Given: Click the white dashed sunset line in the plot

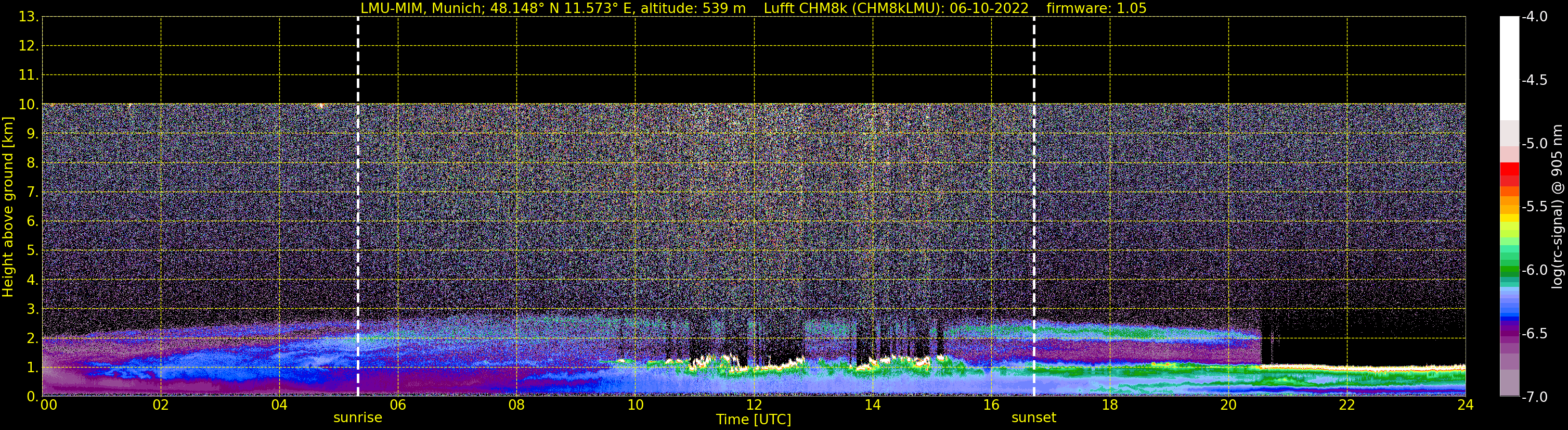Looking at the screenshot, I should pos(1033,207).
